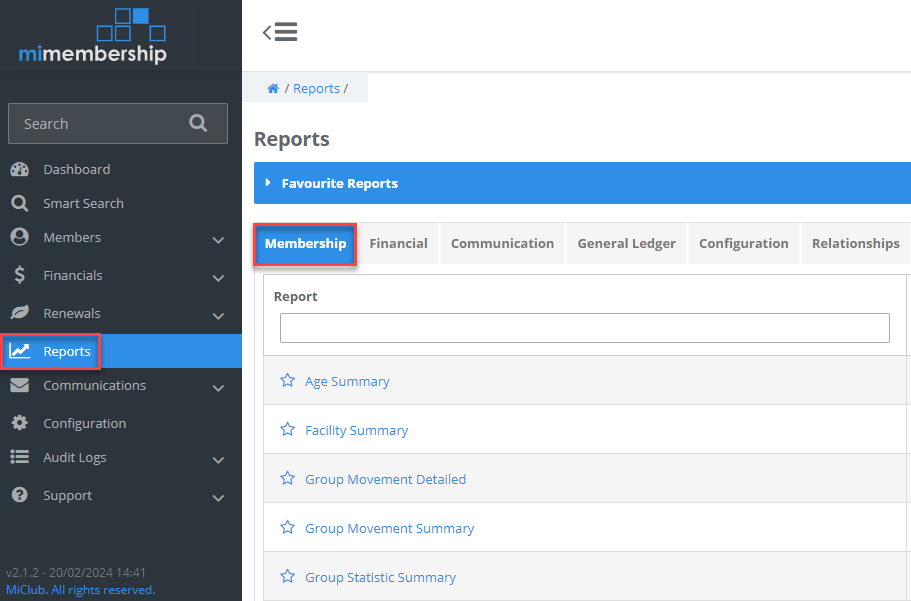
Task: Click the home icon in the breadcrumb
Action: 272,88
